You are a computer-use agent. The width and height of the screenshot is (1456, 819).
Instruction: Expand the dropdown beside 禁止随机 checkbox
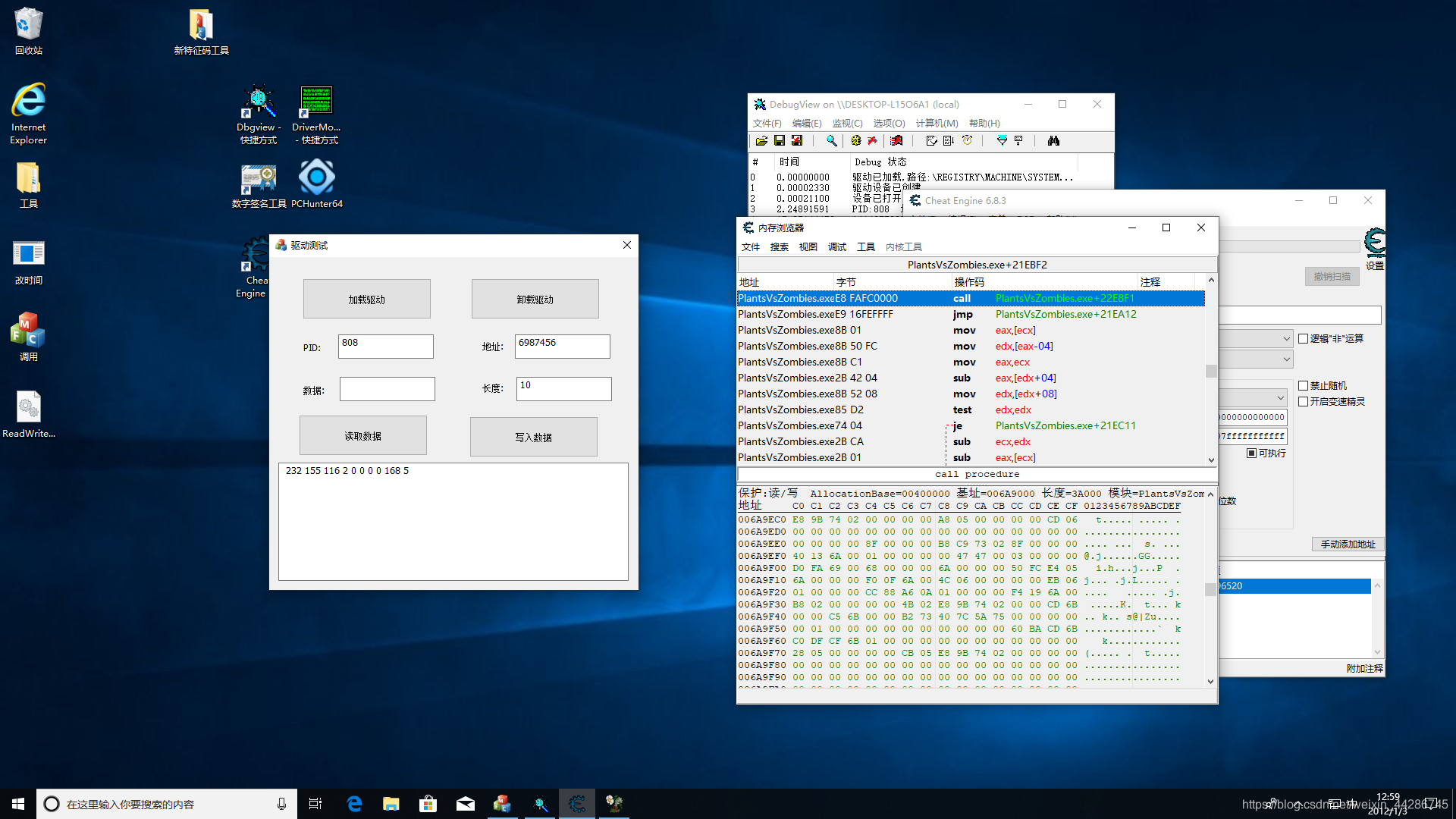pyautogui.click(x=1280, y=398)
